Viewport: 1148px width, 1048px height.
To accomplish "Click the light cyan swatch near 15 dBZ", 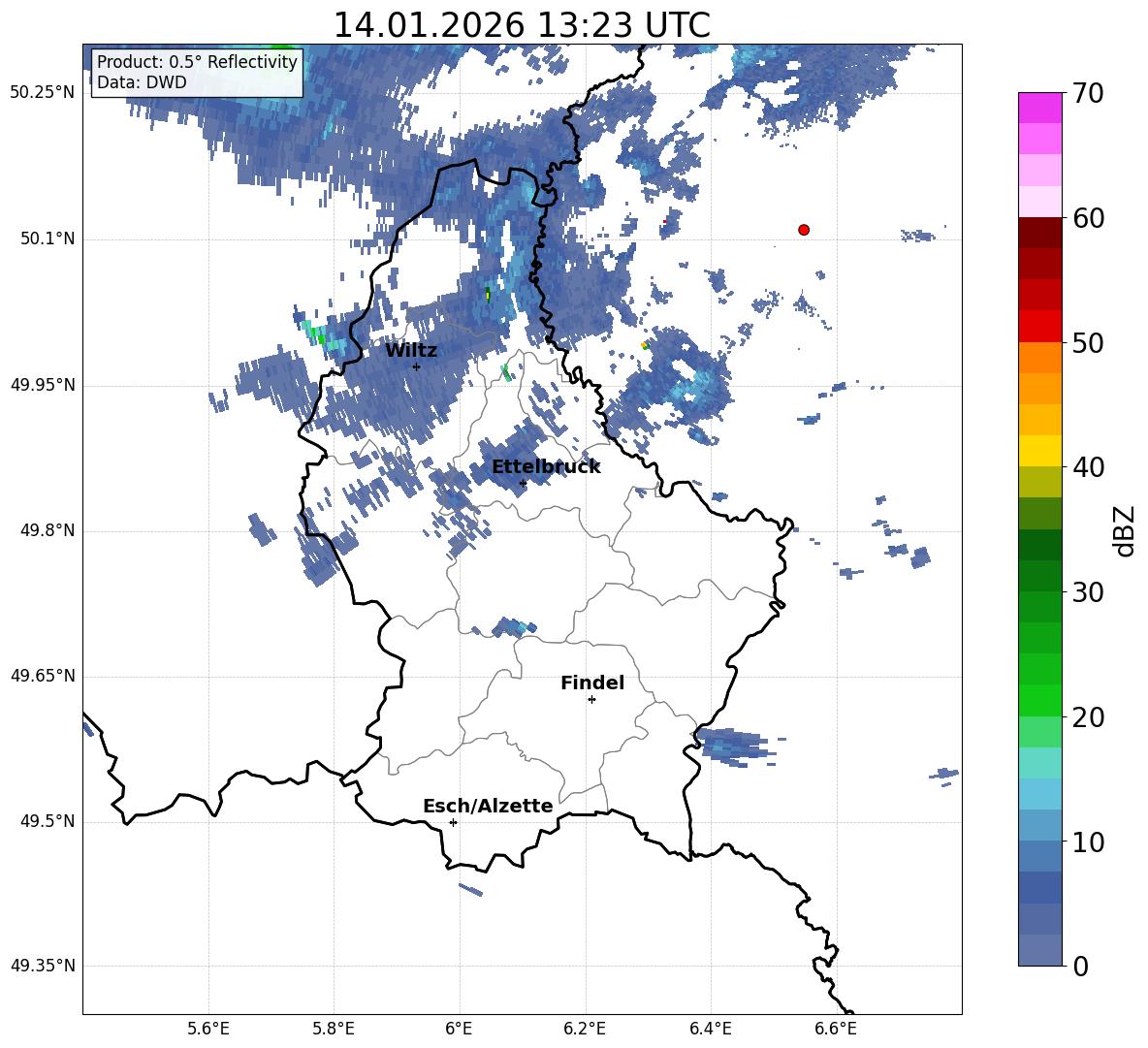I will pos(1039,763).
